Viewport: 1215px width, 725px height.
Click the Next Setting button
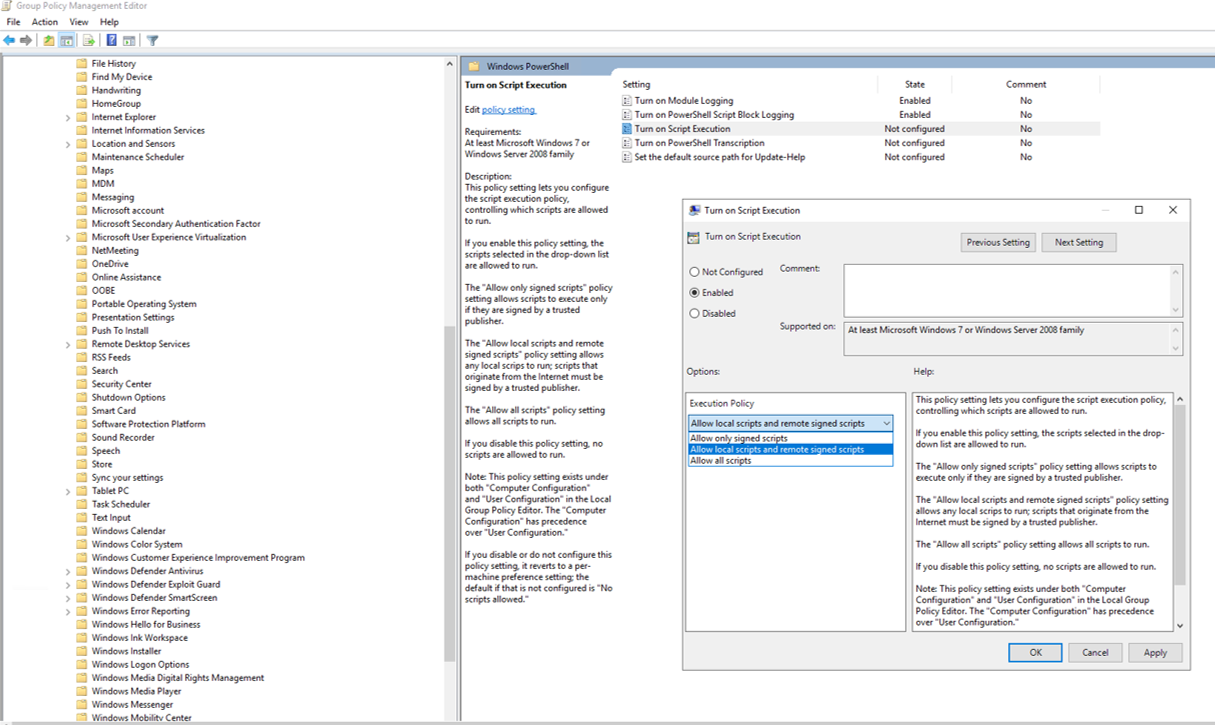tap(1079, 242)
